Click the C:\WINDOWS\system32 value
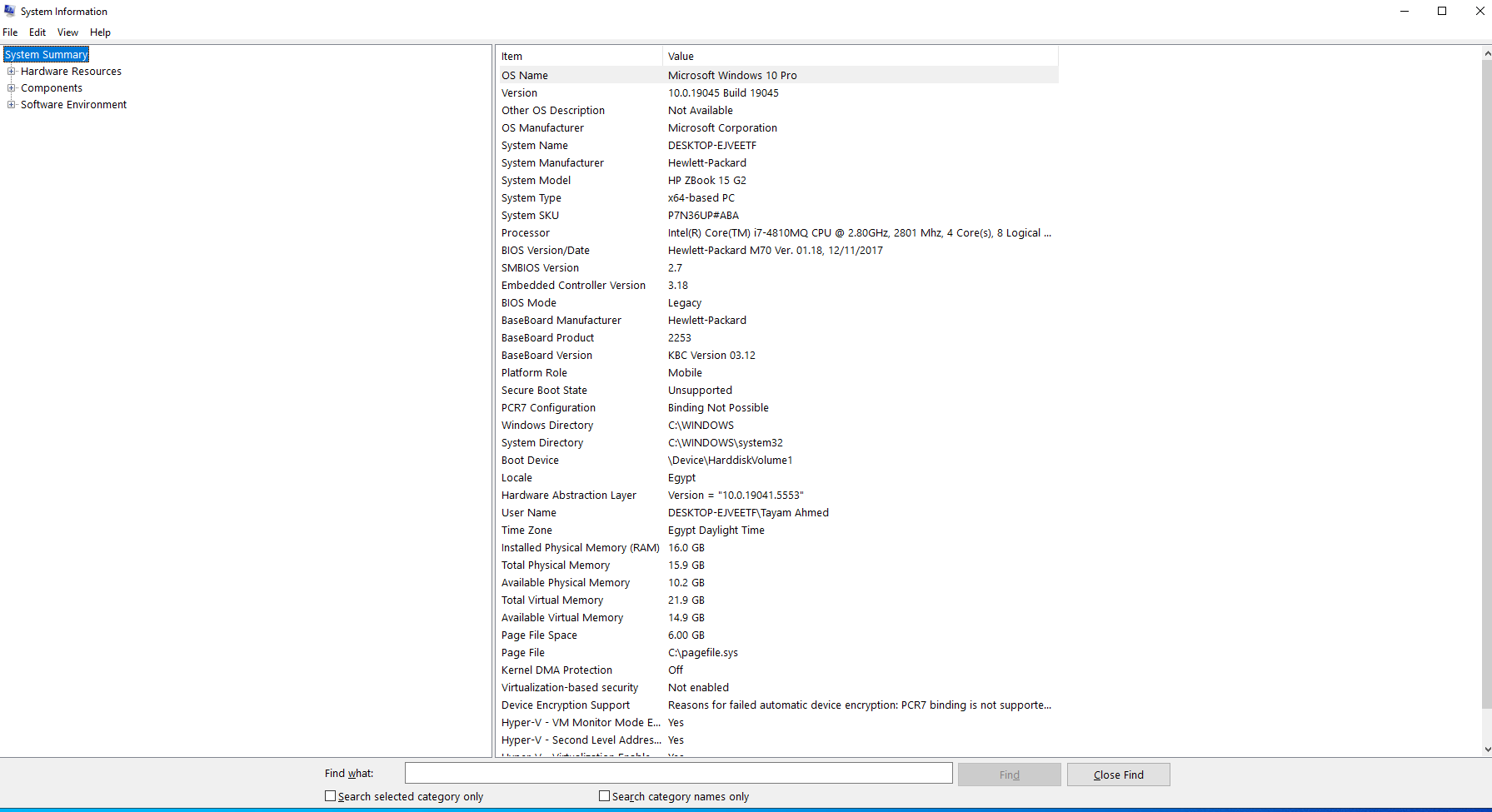This screenshot has width=1492, height=812. [x=726, y=443]
